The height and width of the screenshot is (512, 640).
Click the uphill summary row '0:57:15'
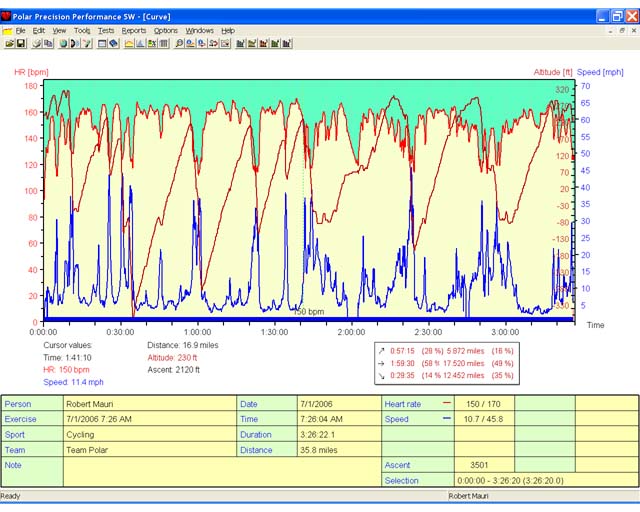point(446,351)
